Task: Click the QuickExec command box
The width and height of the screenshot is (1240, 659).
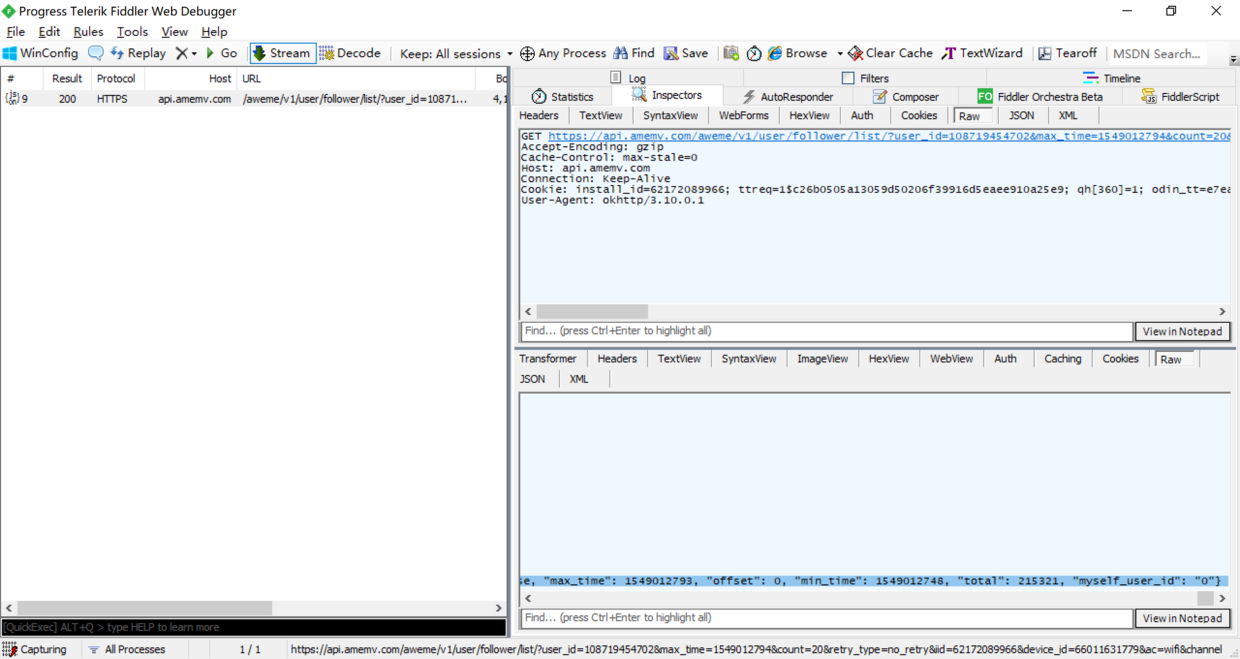Action: pyautogui.click(x=253, y=627)
